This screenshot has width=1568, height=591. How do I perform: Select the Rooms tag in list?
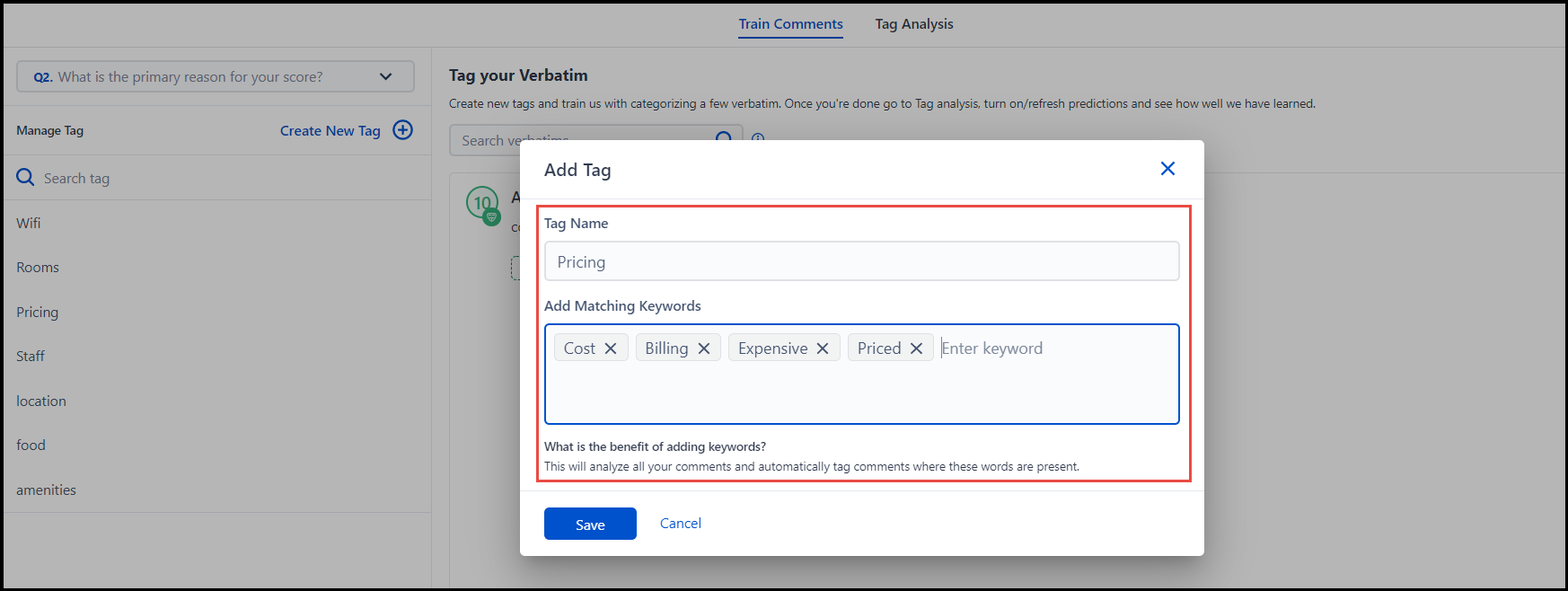38,268
